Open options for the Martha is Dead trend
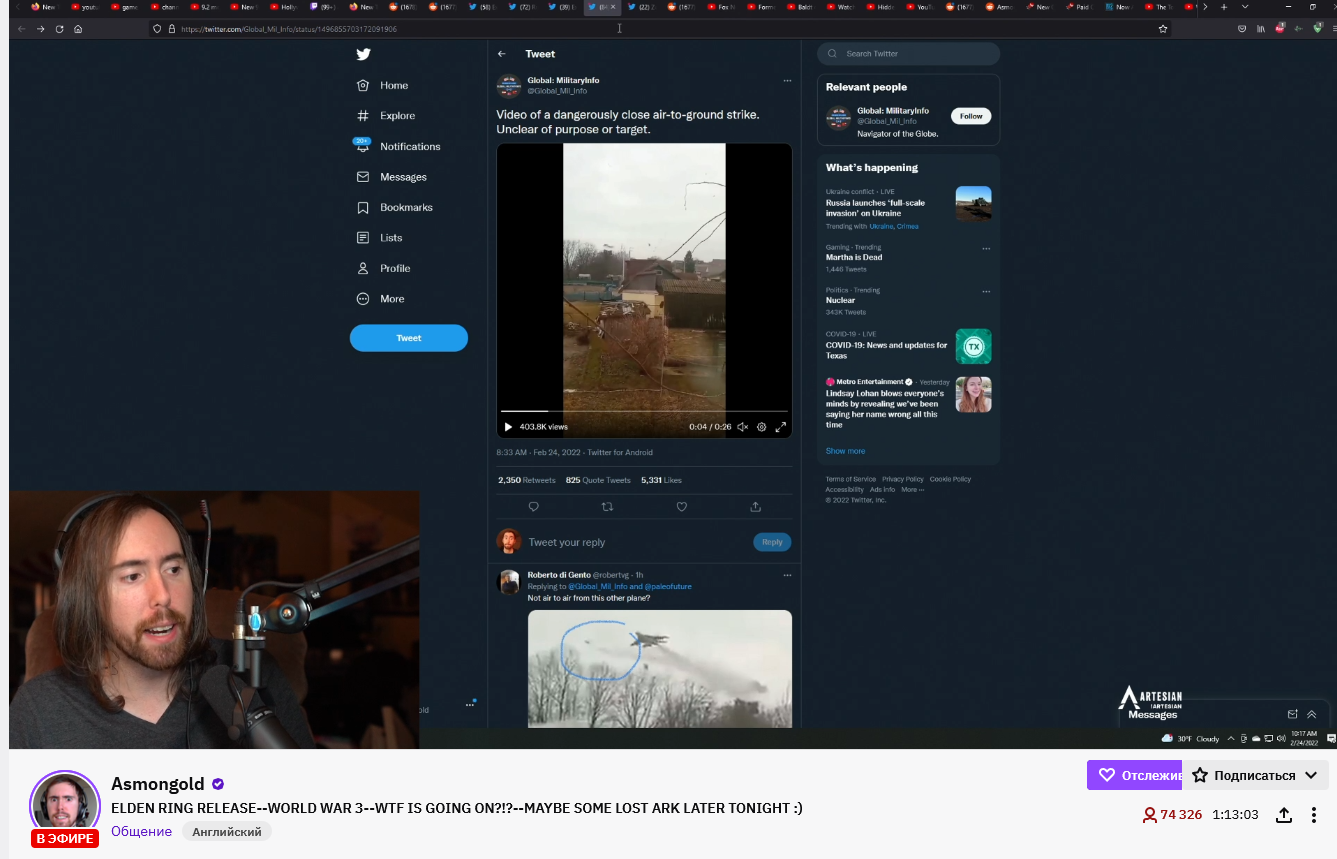Image resolution: width=1337 pixels, height=859 pixels. pos(986,248)
